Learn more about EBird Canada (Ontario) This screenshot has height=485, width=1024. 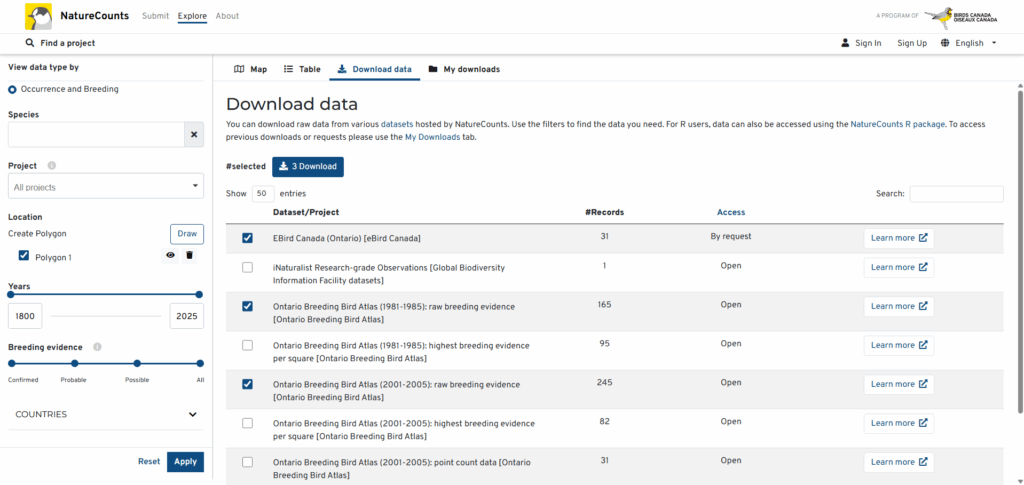tap(899, 238)
